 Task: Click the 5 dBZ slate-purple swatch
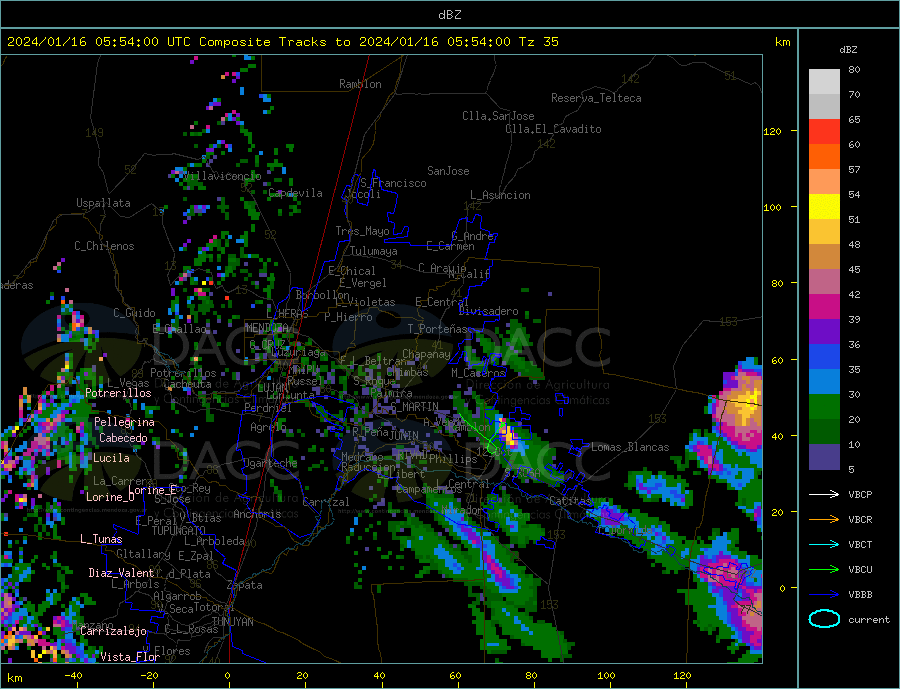(824, 457)
